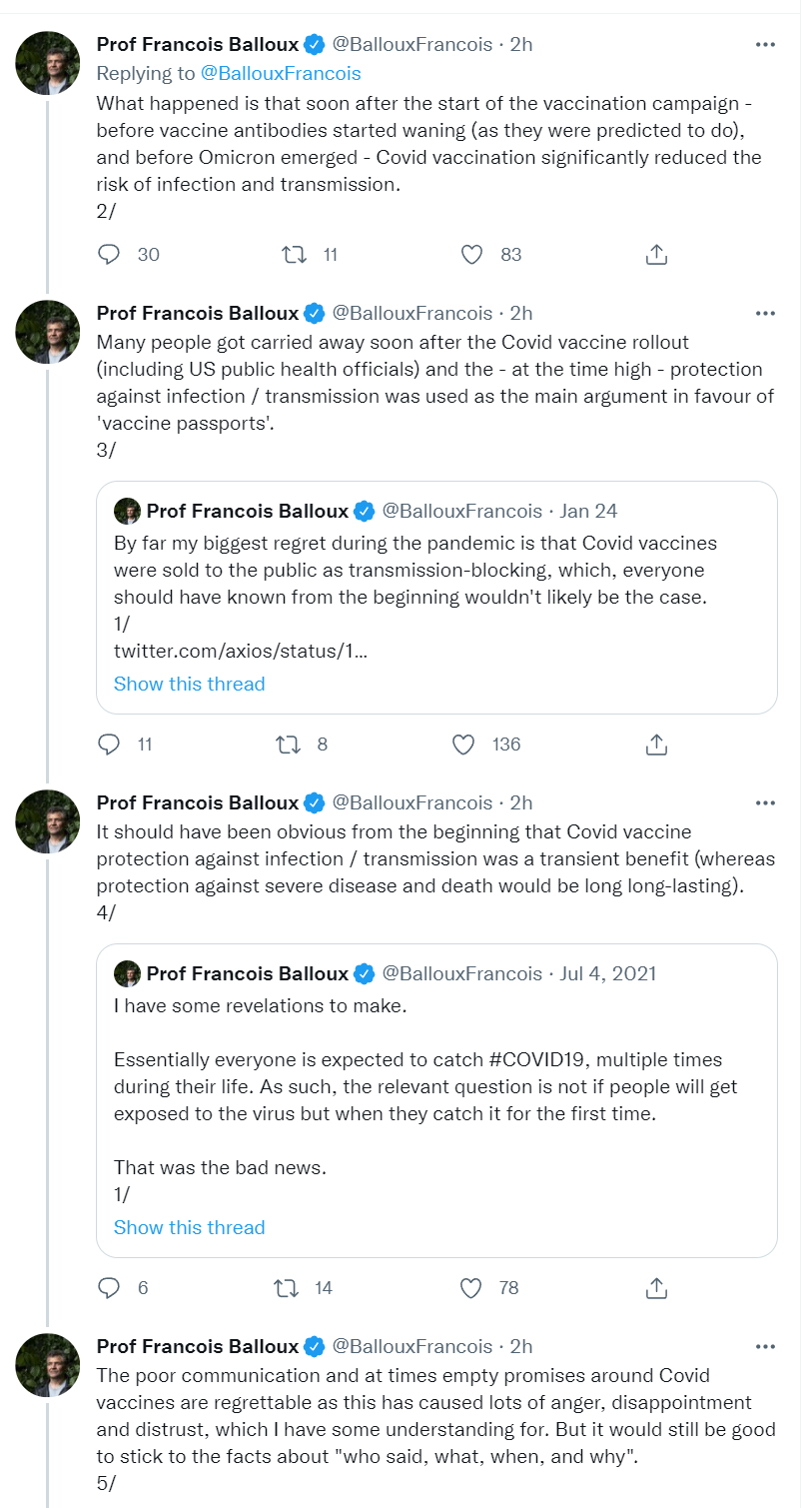Screen dimensions: 812x1508
Task: Retweet the tweet with 8 retweets
Action: coord(288,745)
